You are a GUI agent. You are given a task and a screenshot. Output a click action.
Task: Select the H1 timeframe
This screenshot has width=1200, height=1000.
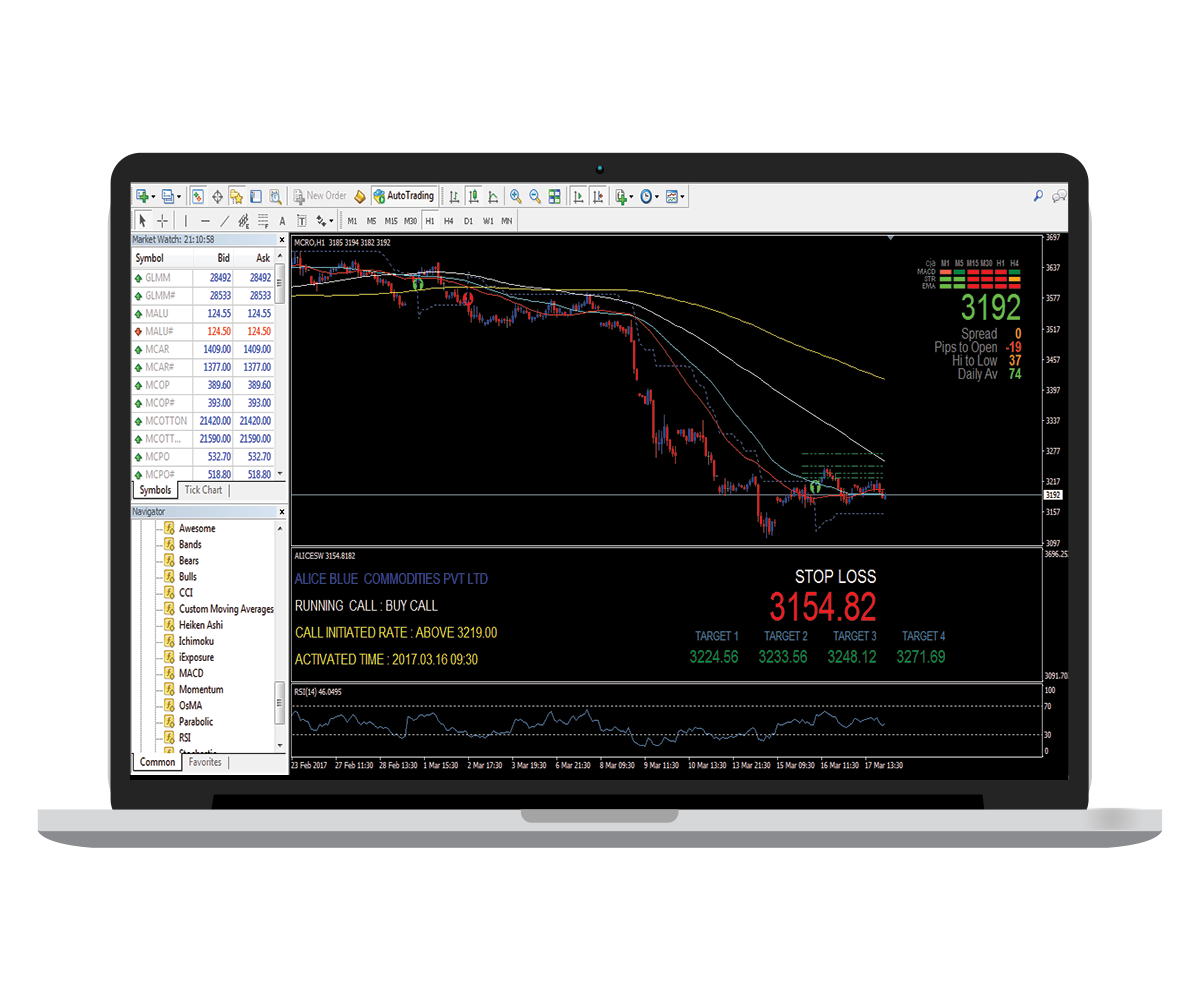tap(430, 221)
